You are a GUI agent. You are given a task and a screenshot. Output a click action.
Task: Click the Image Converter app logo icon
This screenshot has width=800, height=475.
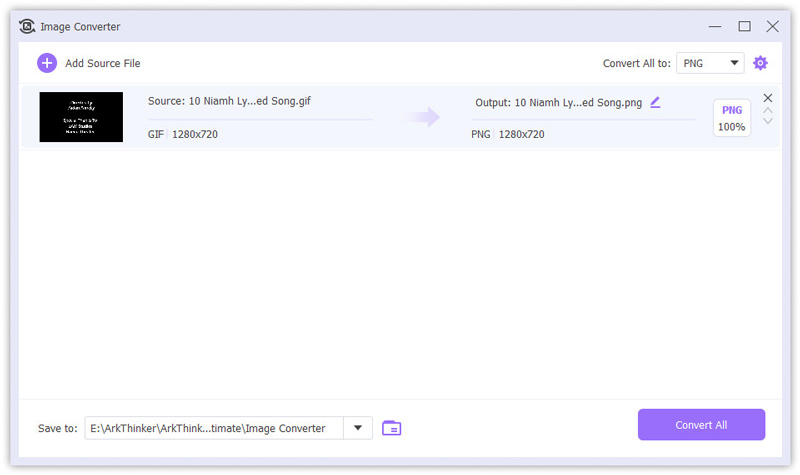click(27, 26)
